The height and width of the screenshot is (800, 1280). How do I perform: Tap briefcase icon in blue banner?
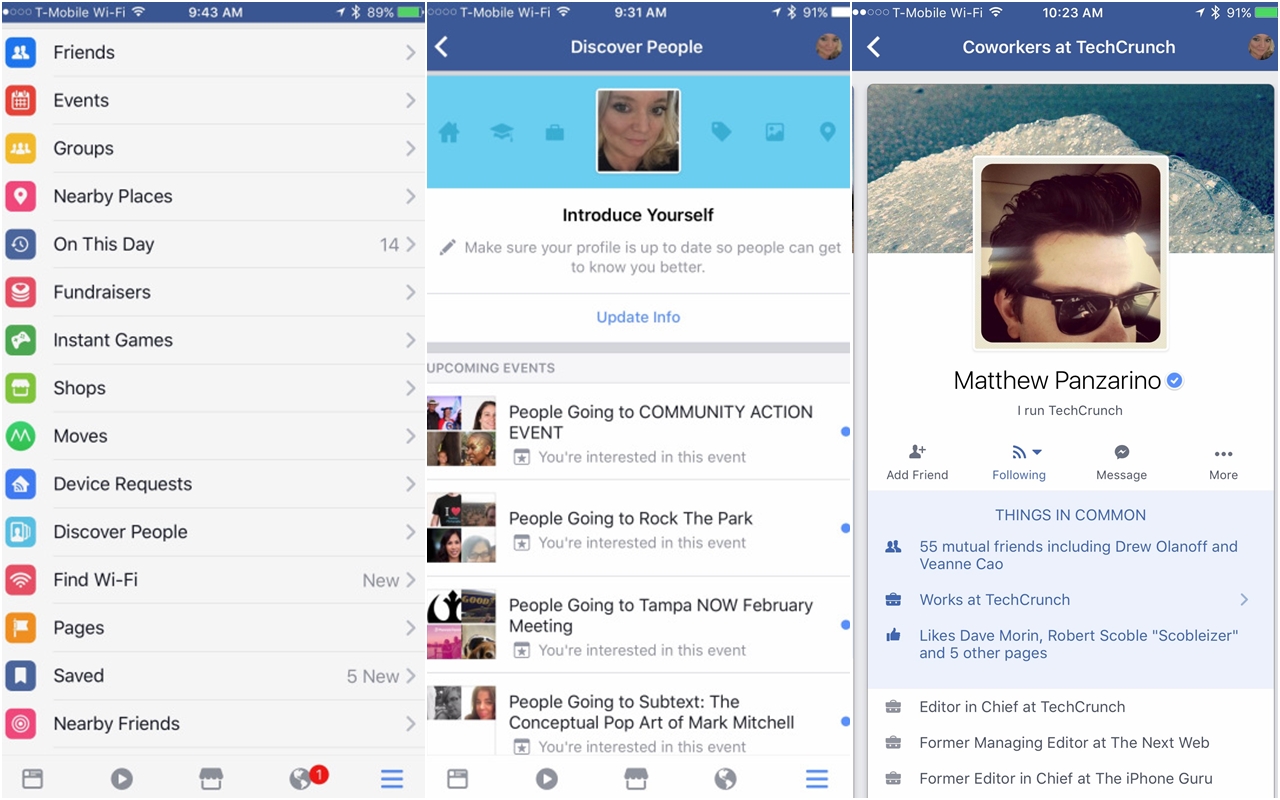pos(555,131)
